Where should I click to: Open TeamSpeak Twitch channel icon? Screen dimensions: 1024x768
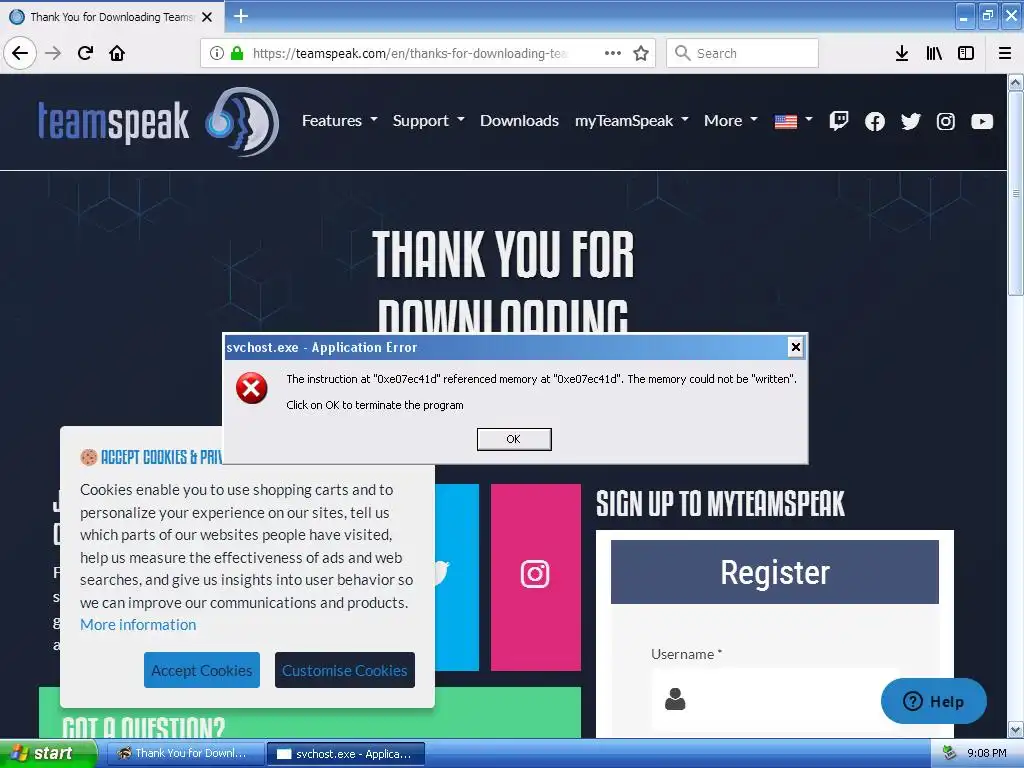click(839, 121)
